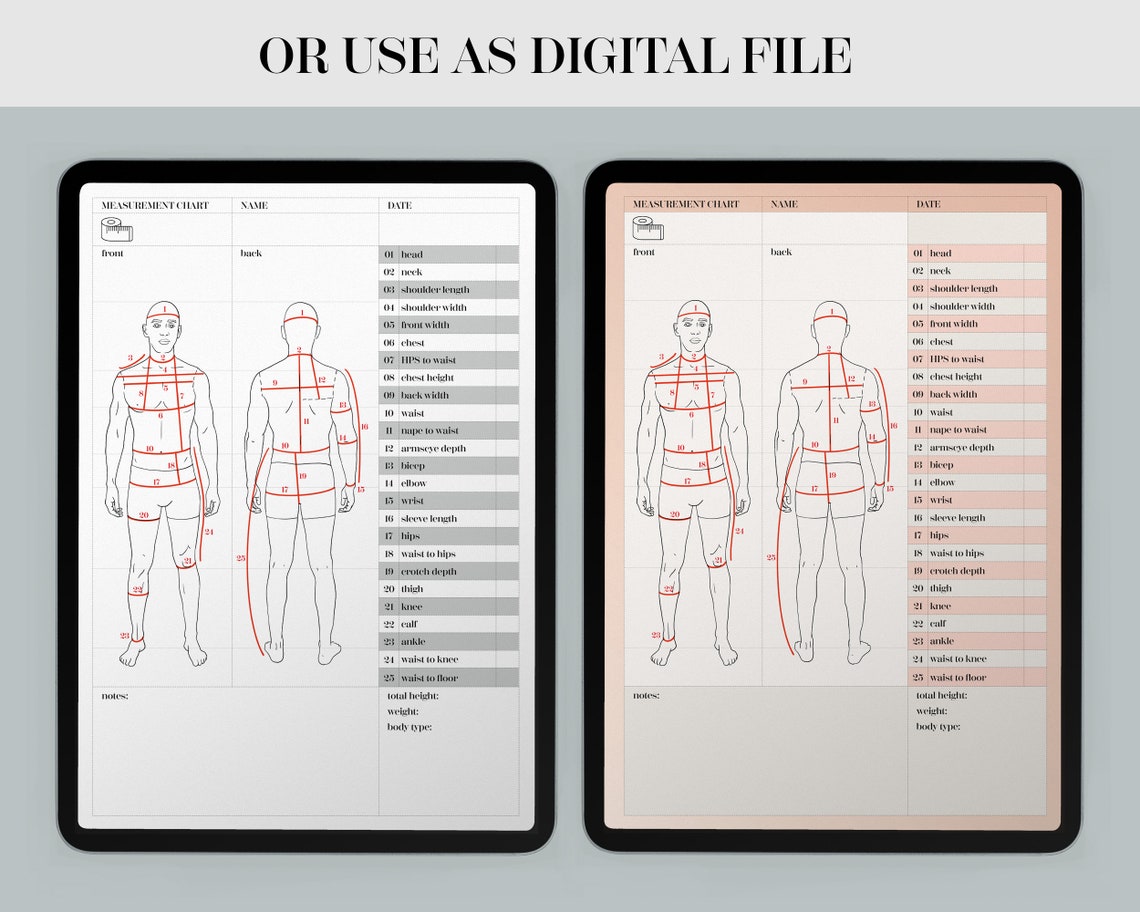Open the NAME field on the white chart
This screenshot has height=912, width=1140.
(x=255, y=204)
